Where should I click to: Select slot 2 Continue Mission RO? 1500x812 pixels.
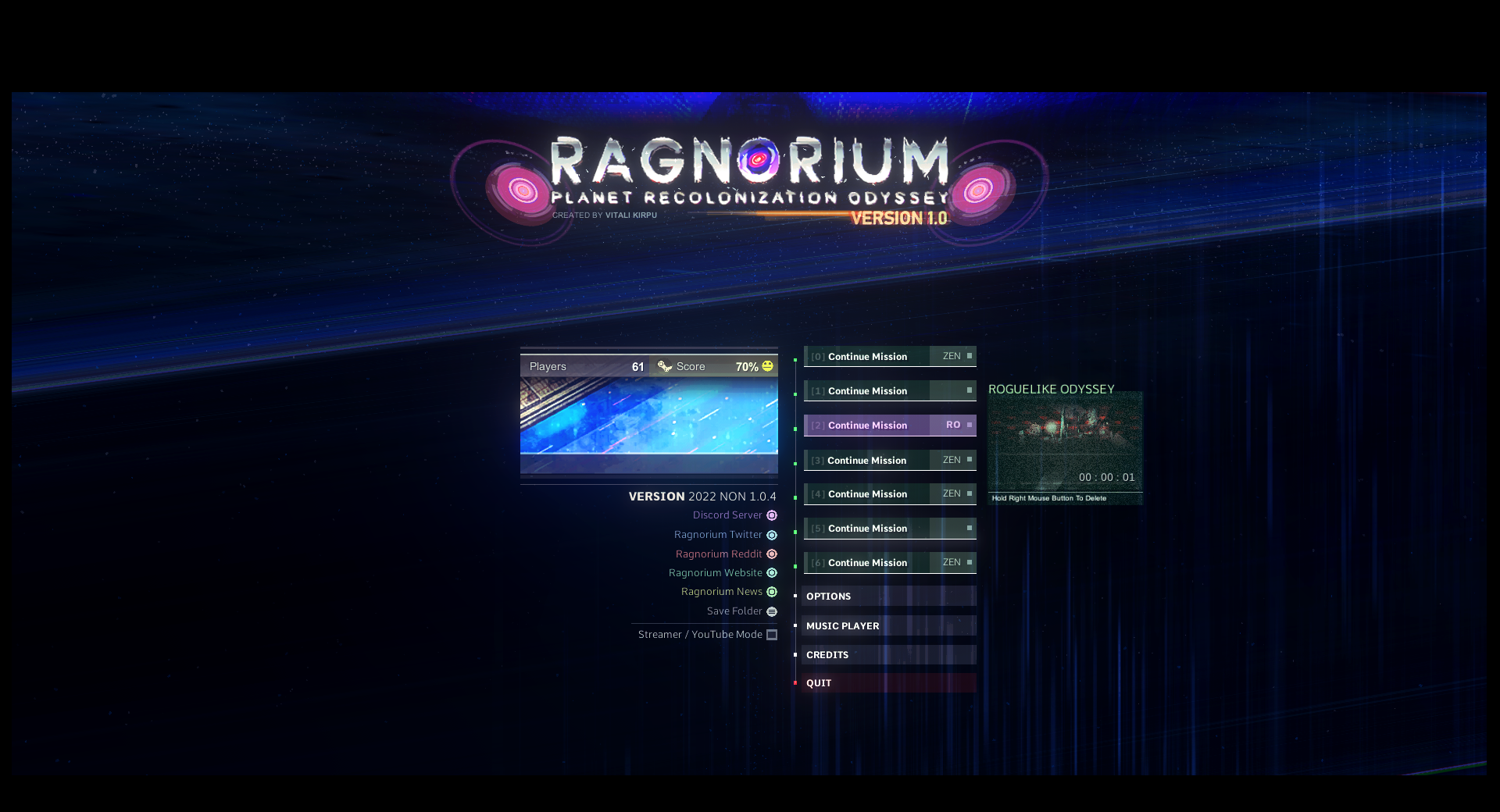(x=889, y=426)
